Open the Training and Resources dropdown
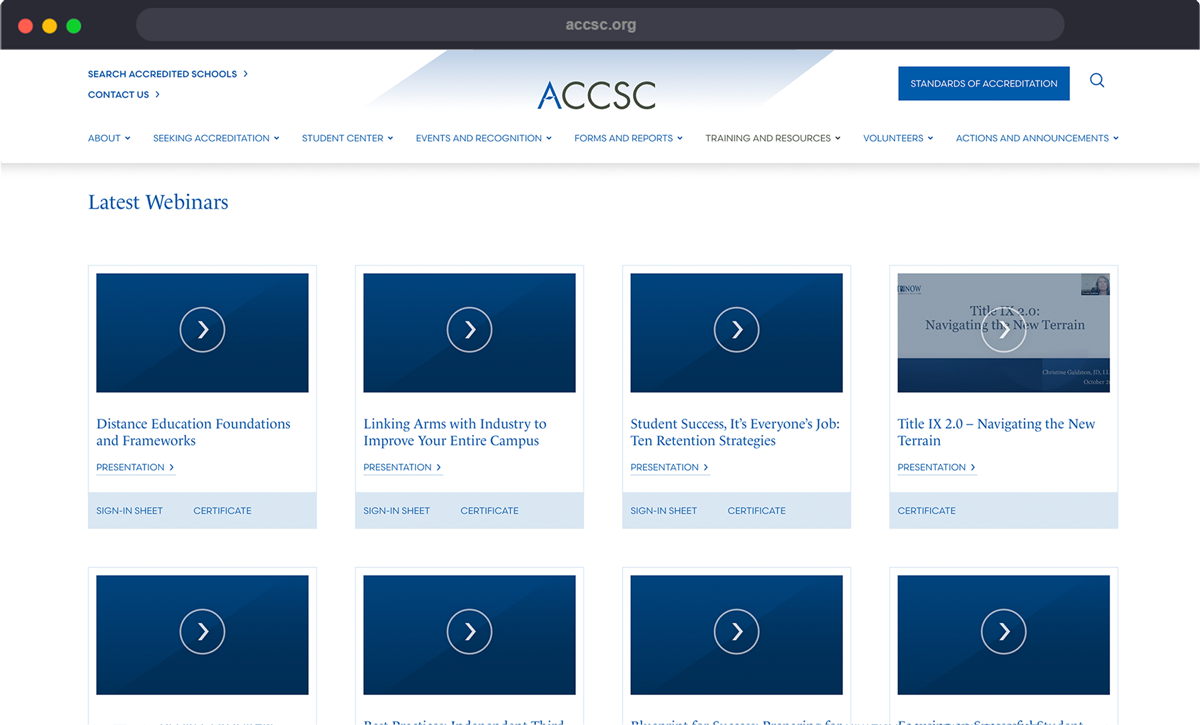Viewport: 1200px width, 725px height. [x=773, y=138]
